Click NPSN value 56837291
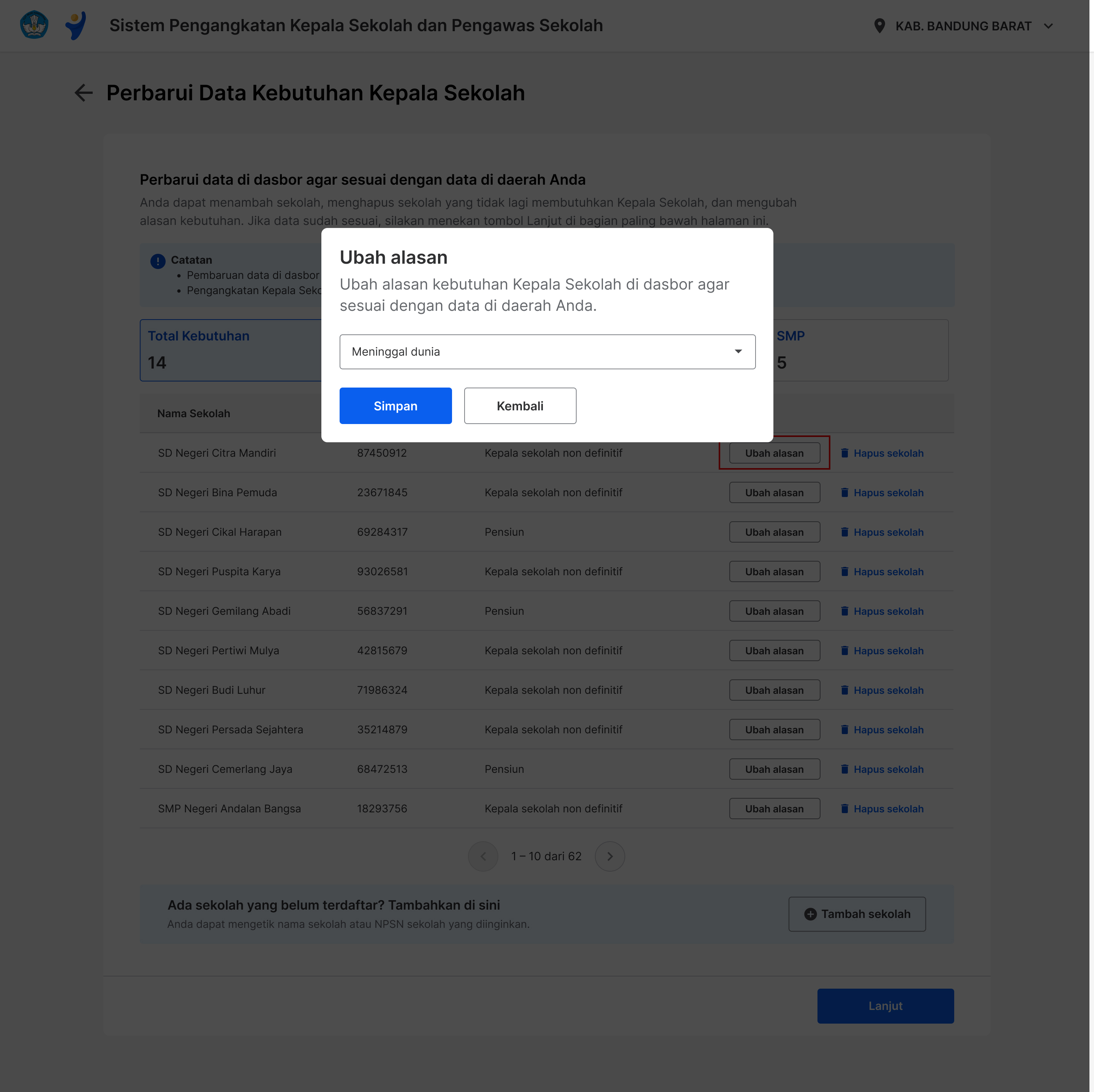The width and height of the screenshot is (1094, 1092). coord(382,611)
